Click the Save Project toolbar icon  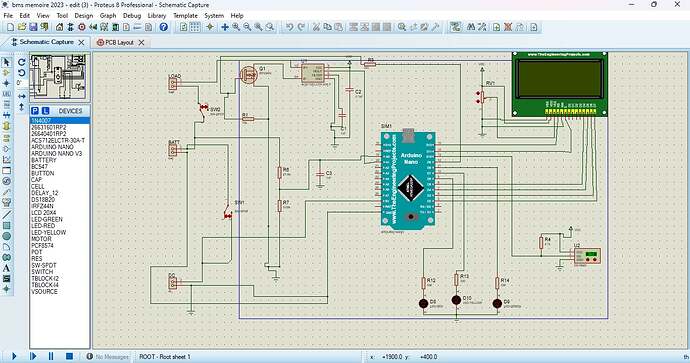click(33, 27)
